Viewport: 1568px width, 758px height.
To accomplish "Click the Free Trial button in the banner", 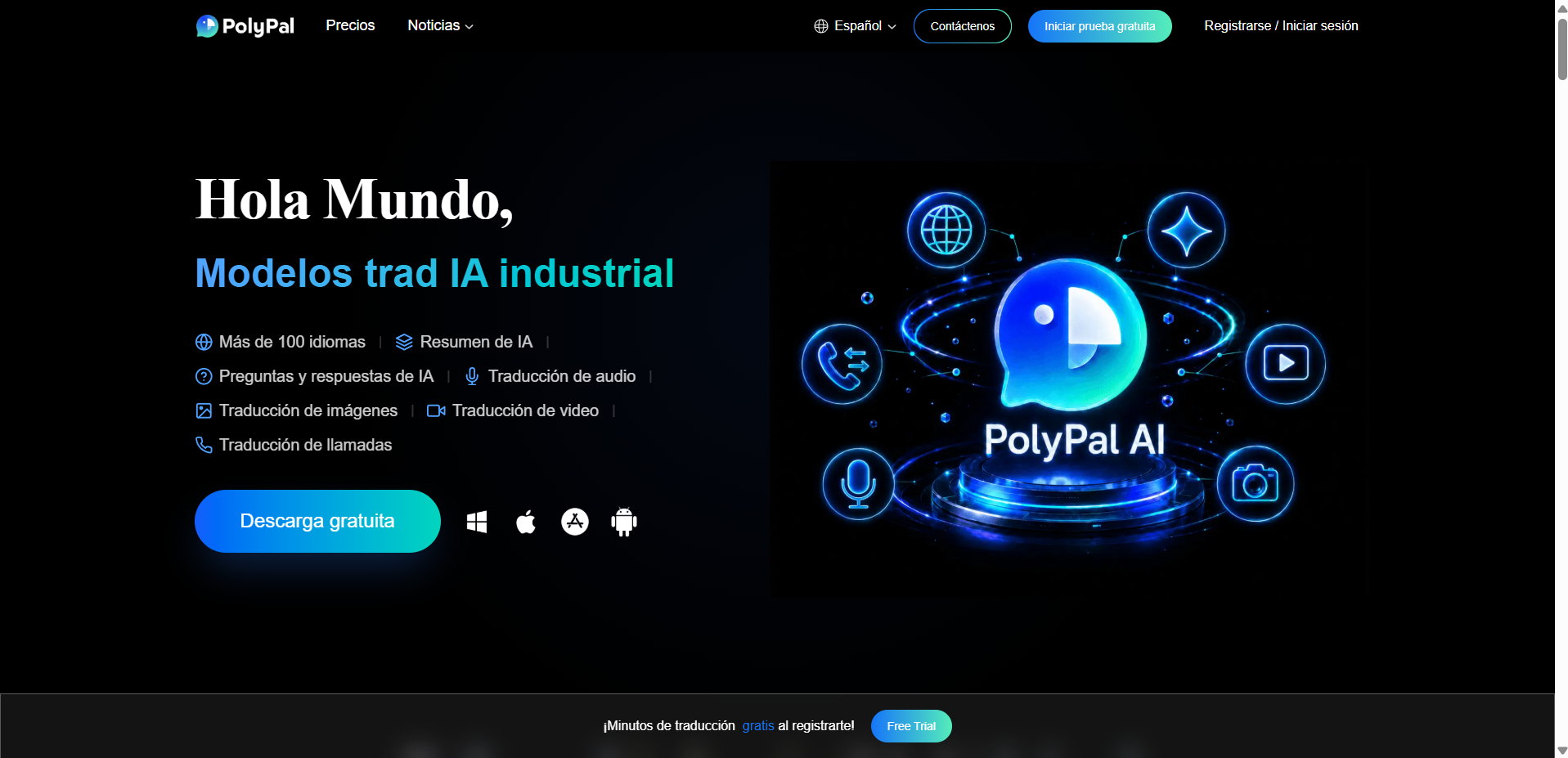I will pos(911,726).
